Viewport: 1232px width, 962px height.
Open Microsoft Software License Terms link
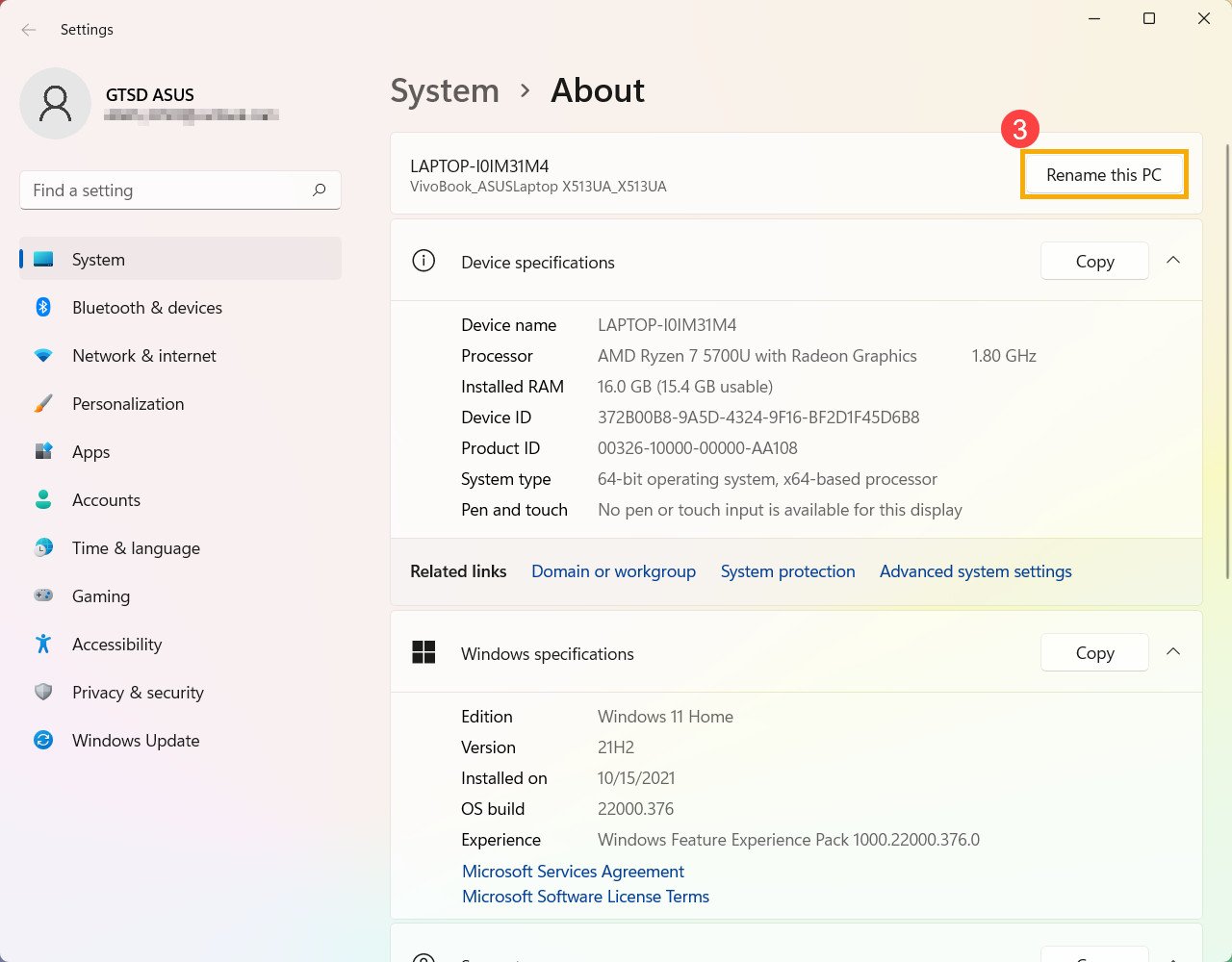click(585, 897)
